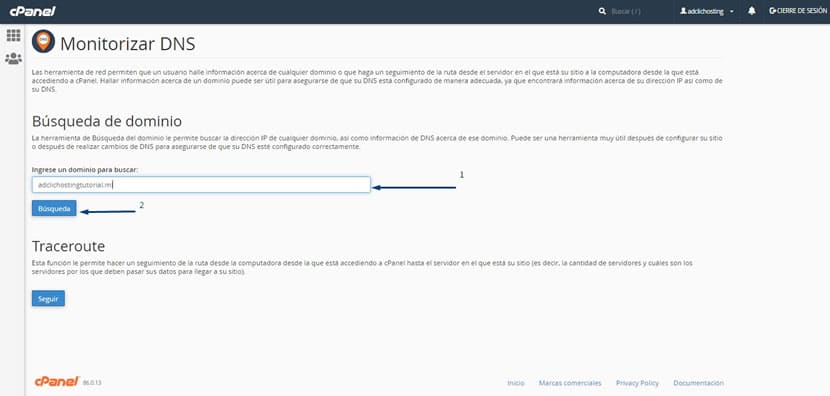Focus the Buscar search field in header
830x396 pixels.
(626, 11)
